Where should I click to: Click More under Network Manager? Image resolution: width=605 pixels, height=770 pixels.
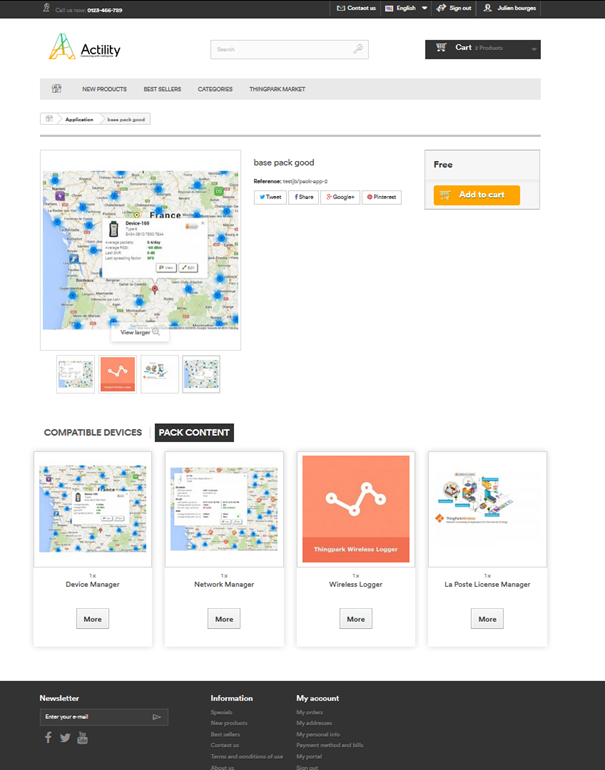[x=224, y=619]
